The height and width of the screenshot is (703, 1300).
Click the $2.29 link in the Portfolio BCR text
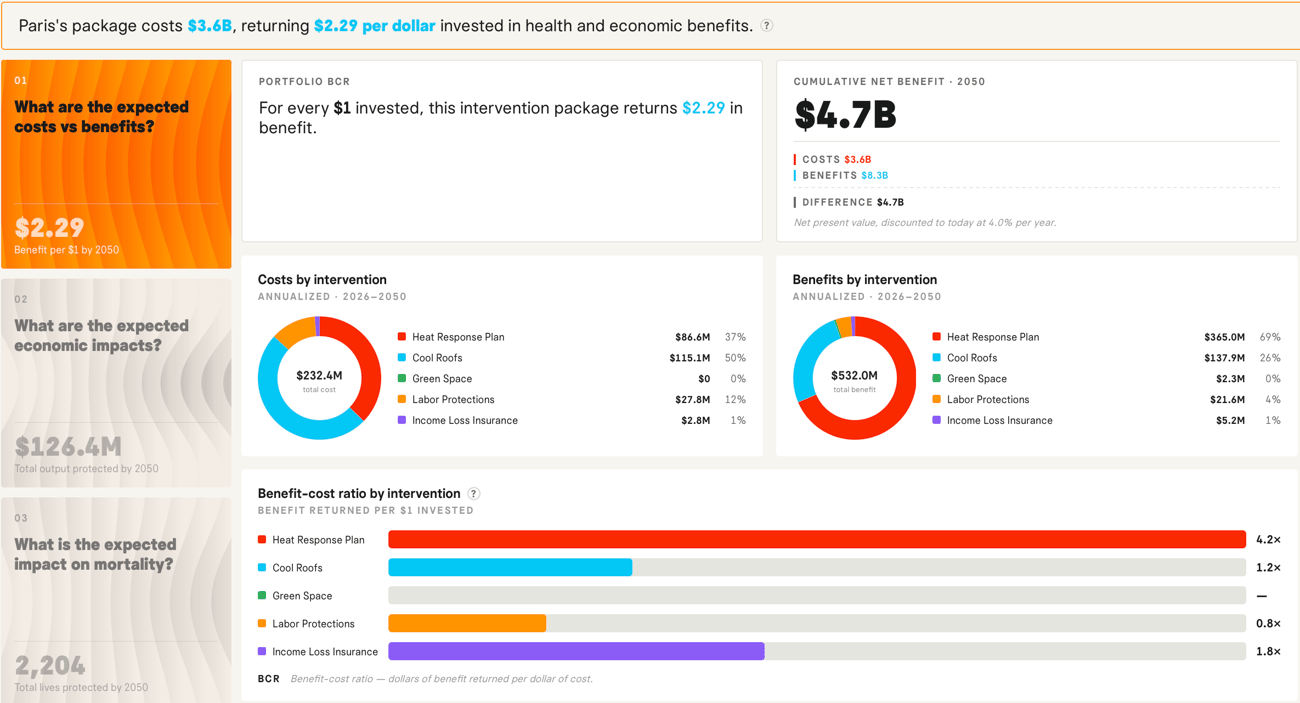[703, 108]
